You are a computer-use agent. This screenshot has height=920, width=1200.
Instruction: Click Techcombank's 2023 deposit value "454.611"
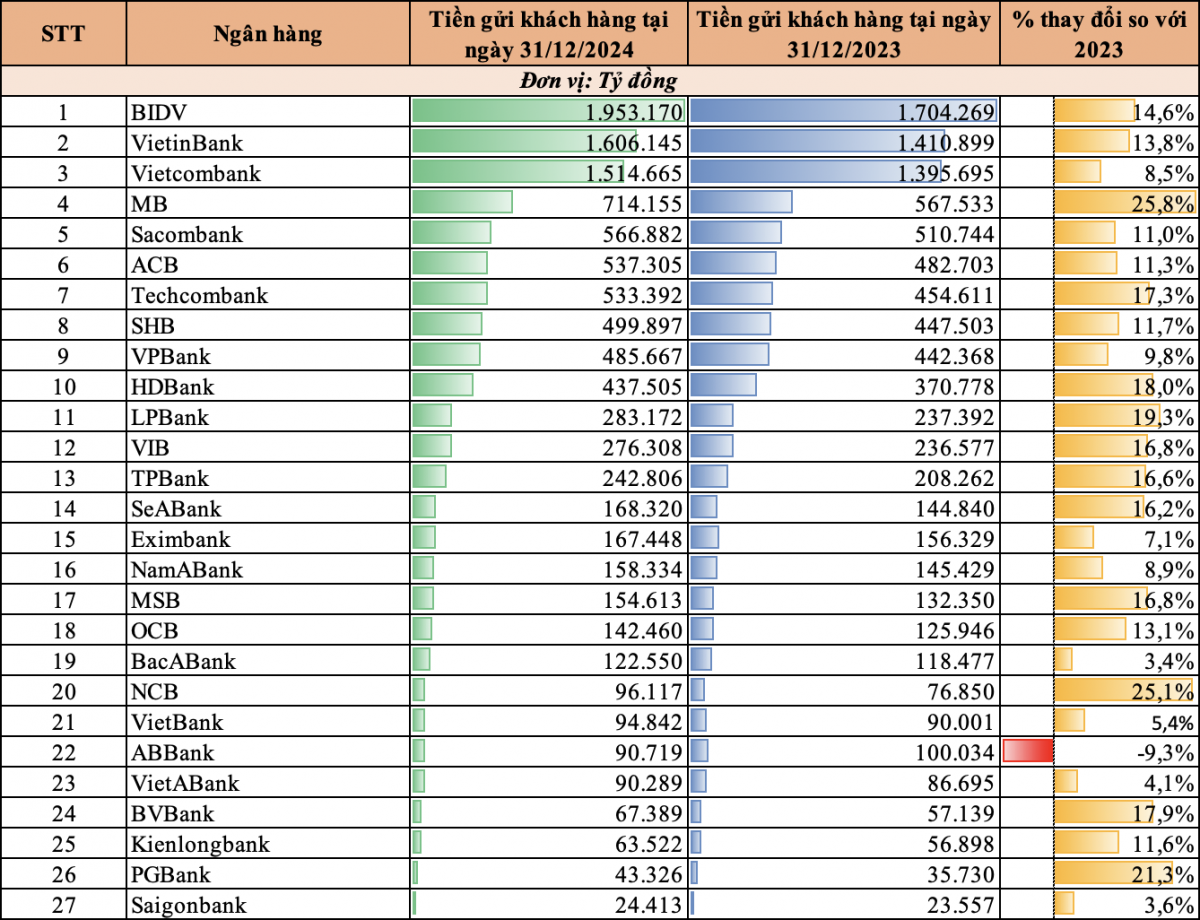click(x=957, y=295)
